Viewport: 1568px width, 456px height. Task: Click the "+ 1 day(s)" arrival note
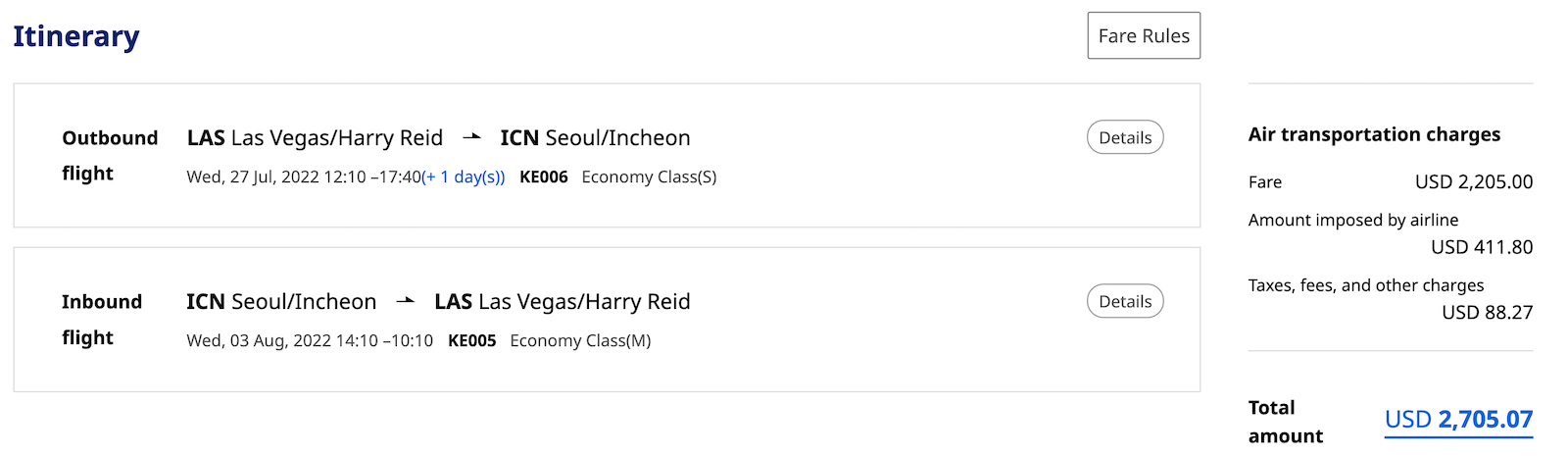click(464, 177)
